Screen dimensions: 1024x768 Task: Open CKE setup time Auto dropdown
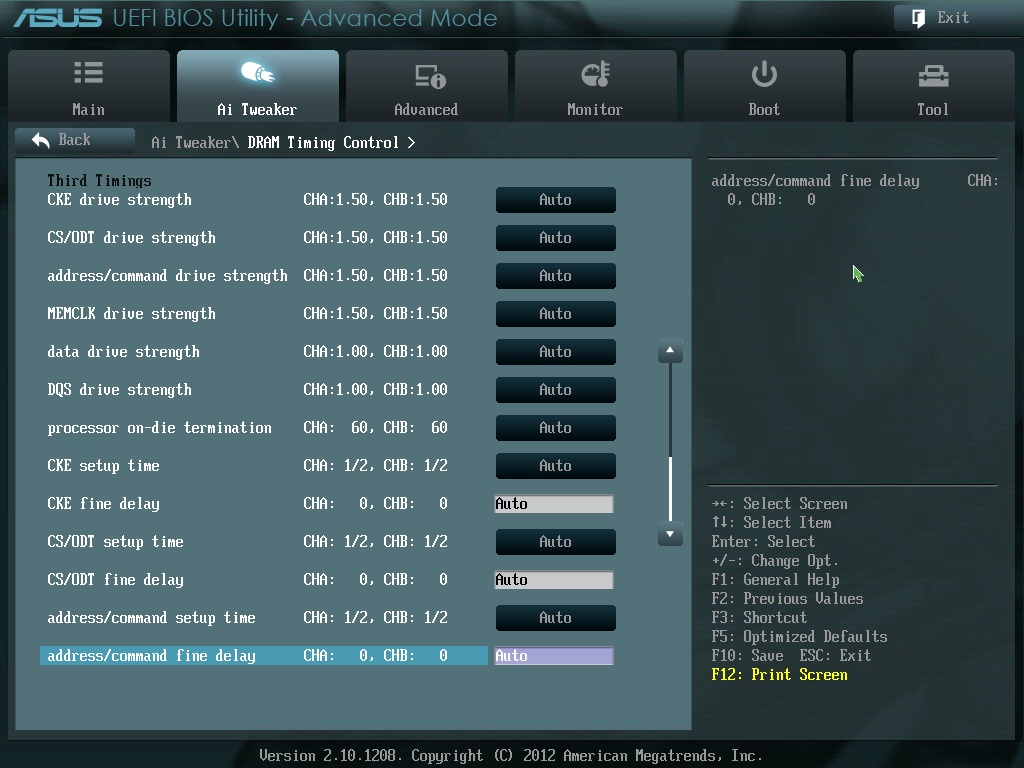(x=556, y=466)
